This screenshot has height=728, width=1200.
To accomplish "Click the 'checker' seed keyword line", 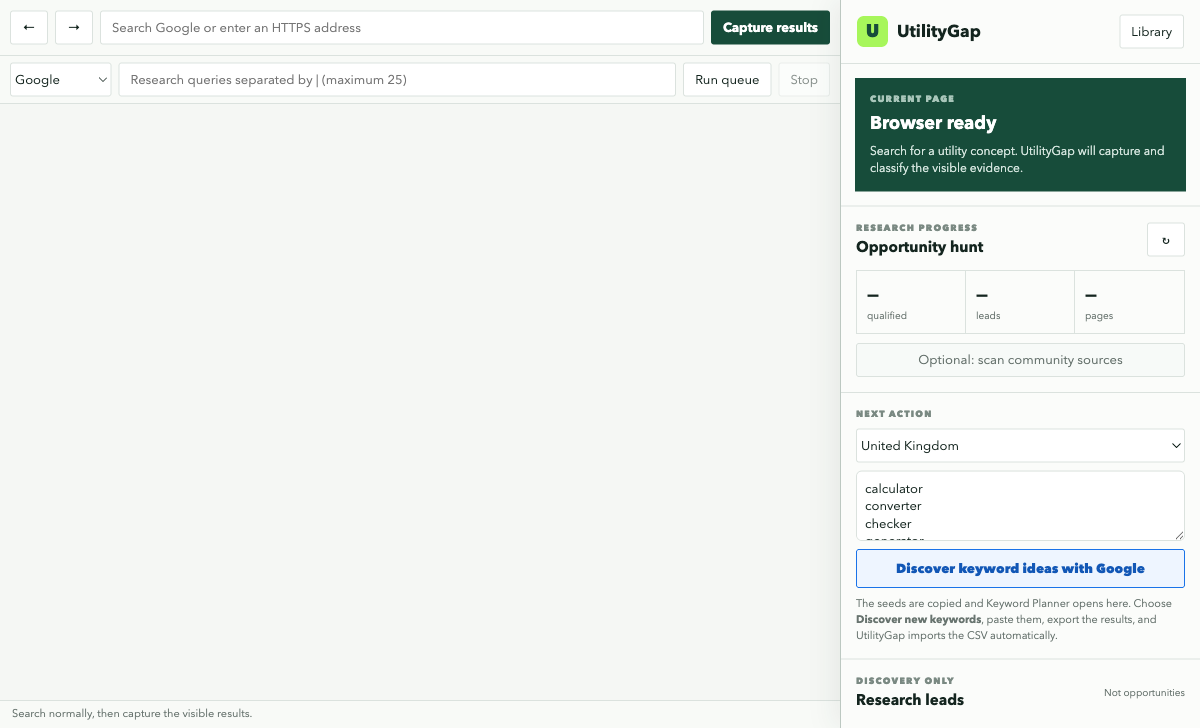I will [888, 524].
